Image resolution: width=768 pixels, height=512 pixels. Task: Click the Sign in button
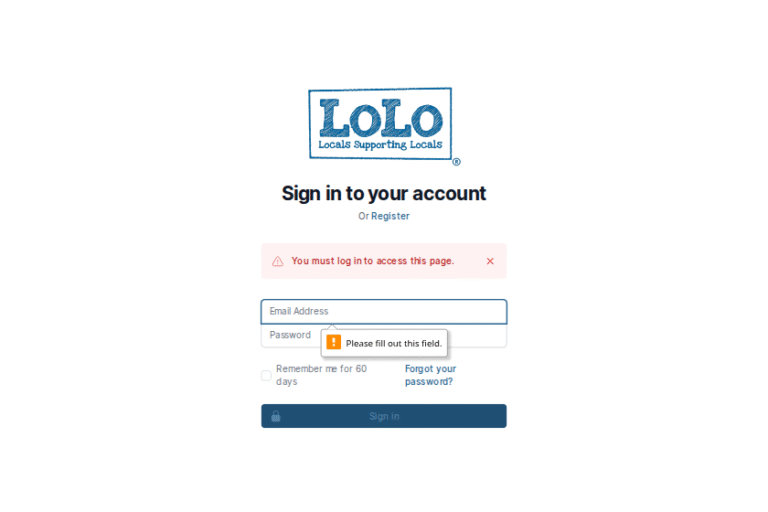(x=384, y=416)
